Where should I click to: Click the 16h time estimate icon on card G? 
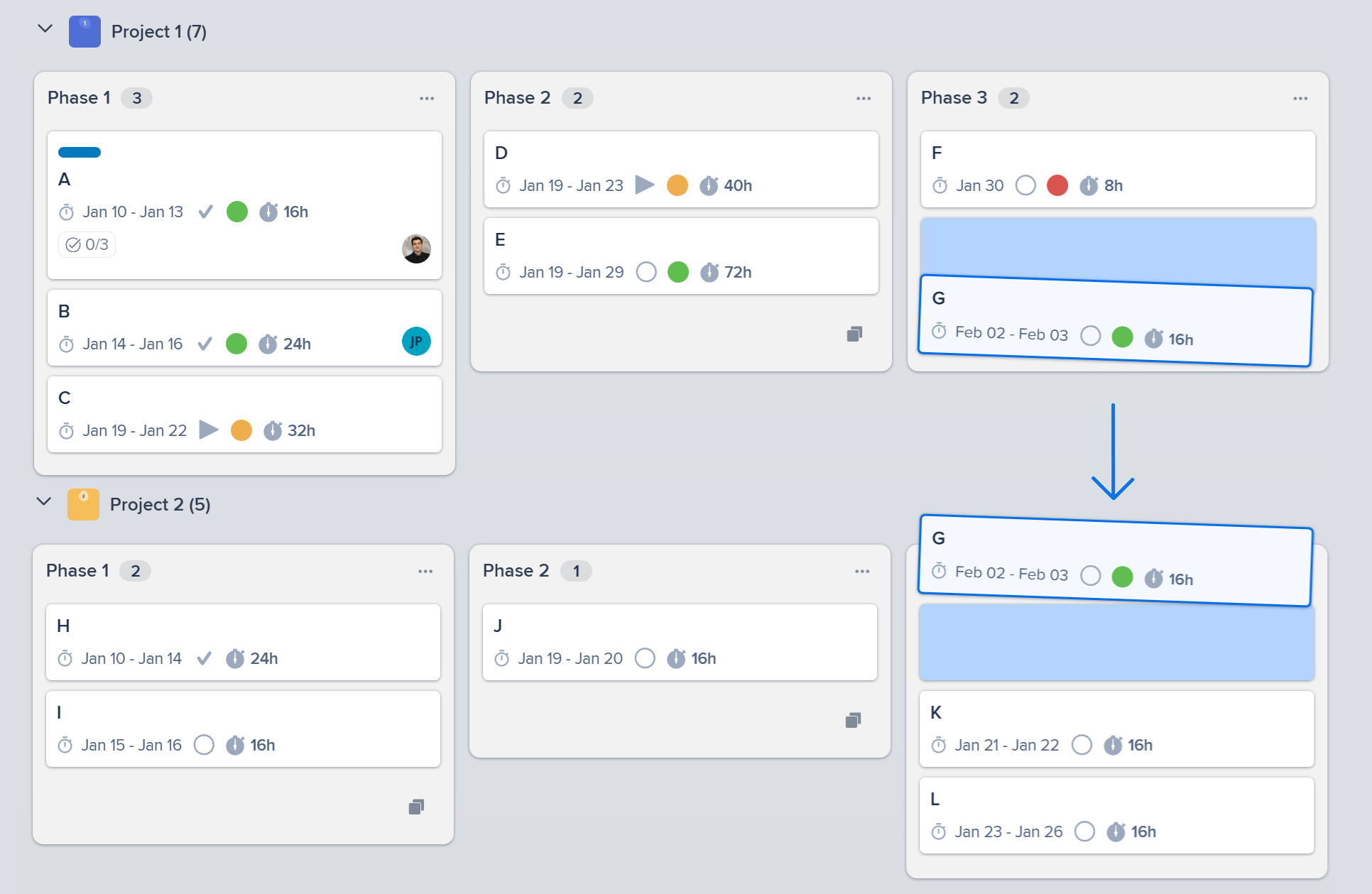point(1155,339)
